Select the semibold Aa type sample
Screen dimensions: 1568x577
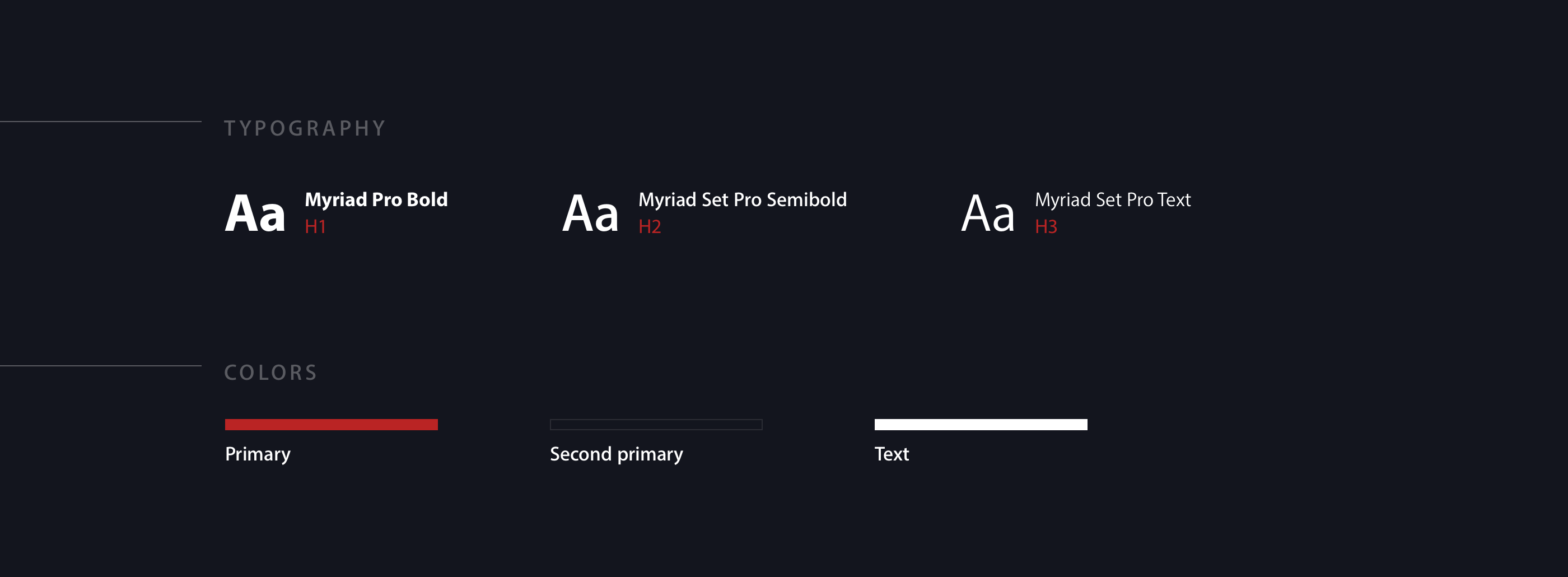(x=590, y=213)
